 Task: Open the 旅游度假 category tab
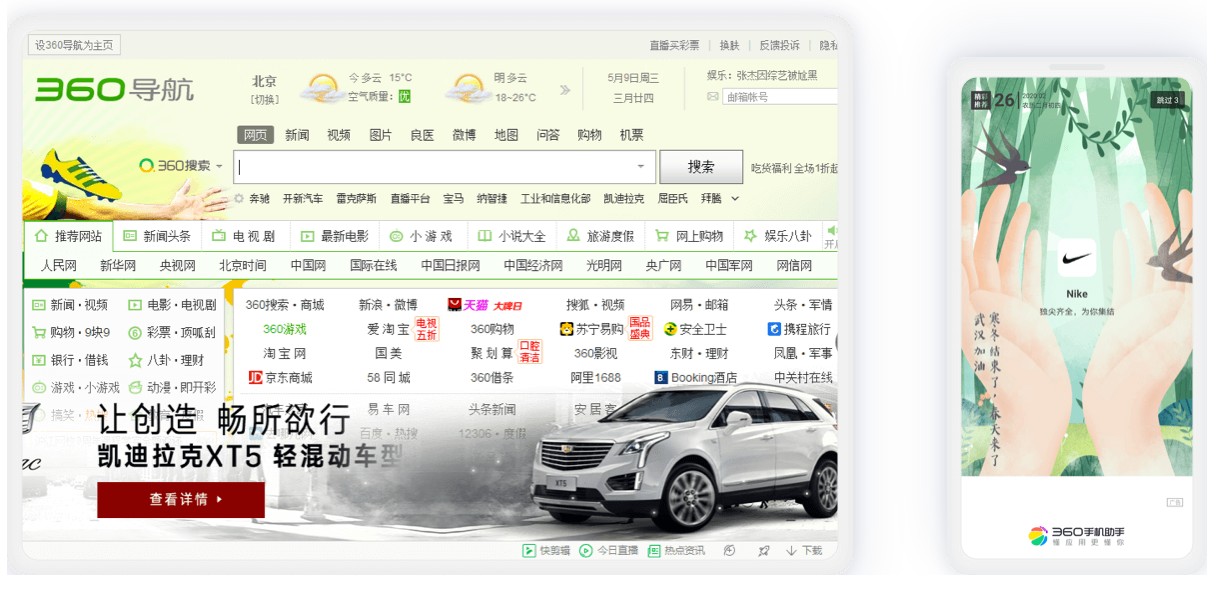tap(599, 237)
